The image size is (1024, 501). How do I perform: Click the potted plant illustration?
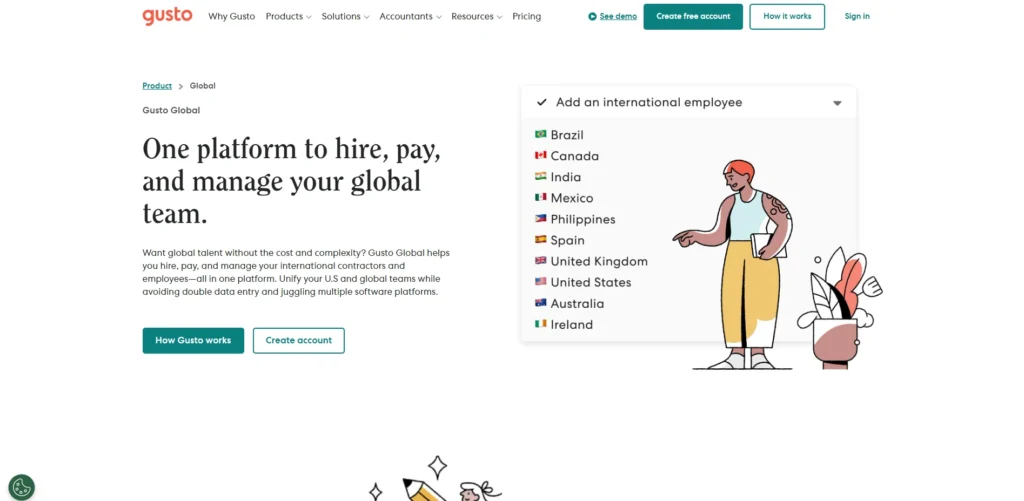tap(839, 308)
